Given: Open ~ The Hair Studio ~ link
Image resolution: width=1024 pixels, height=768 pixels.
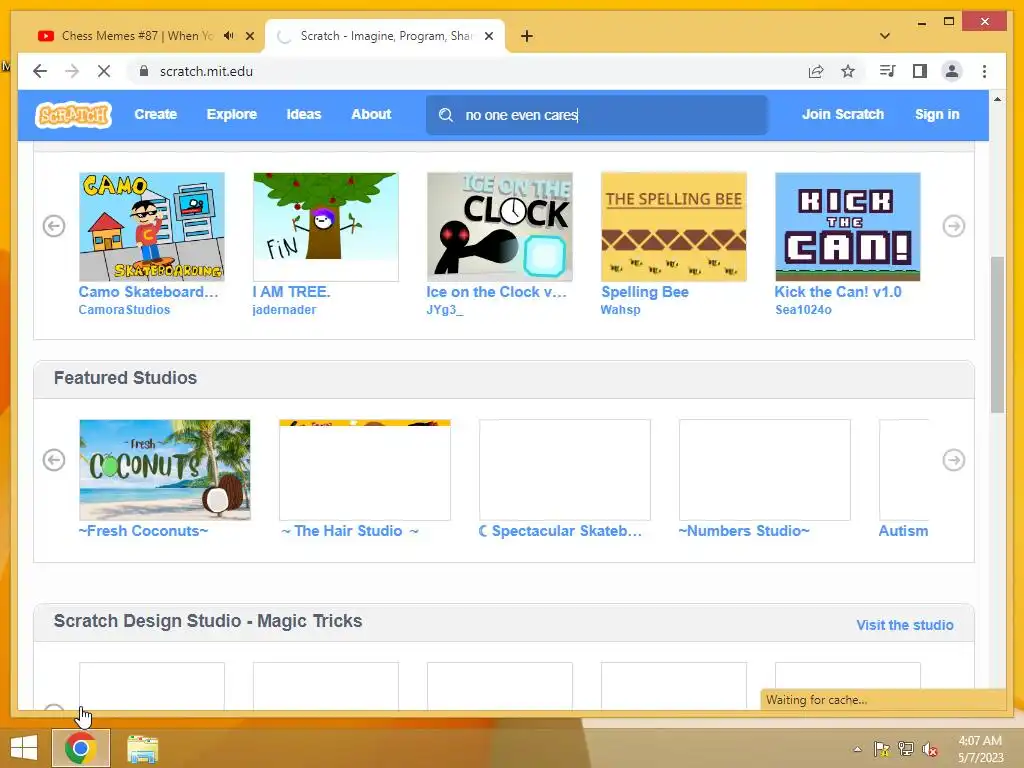Looking at the screenshot, I should tap(349, 531).
